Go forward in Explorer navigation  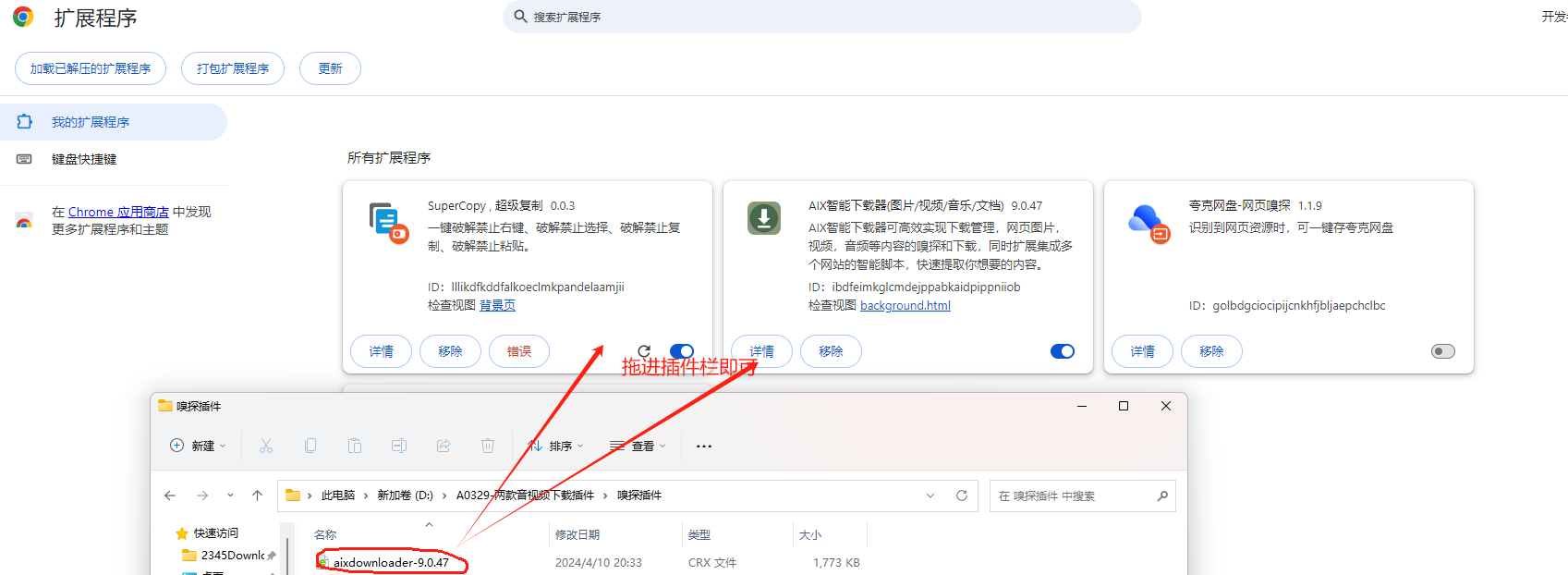(202, 495)
